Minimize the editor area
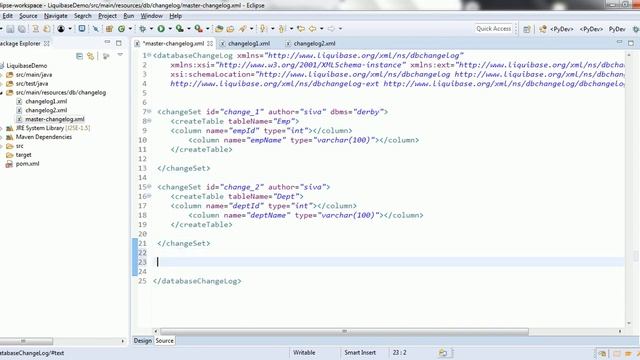Viewport: 640px width, 360px height. 619,42
